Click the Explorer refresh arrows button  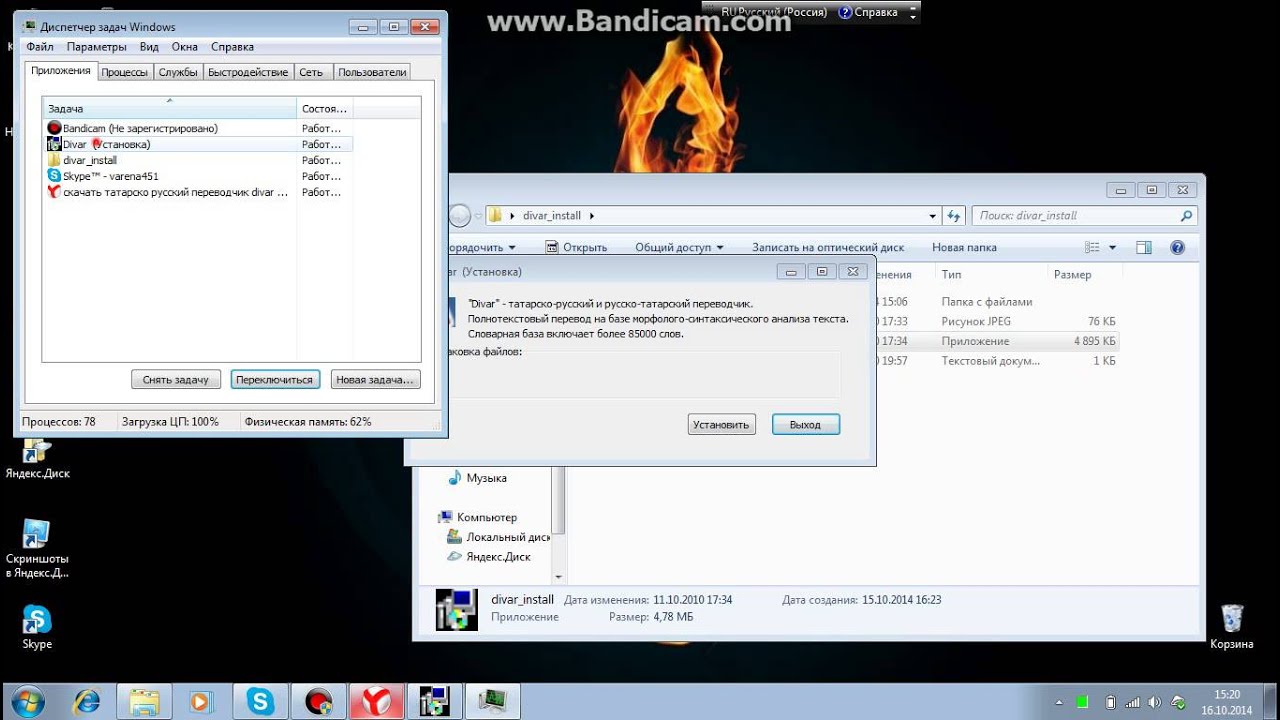pos(954,215)
